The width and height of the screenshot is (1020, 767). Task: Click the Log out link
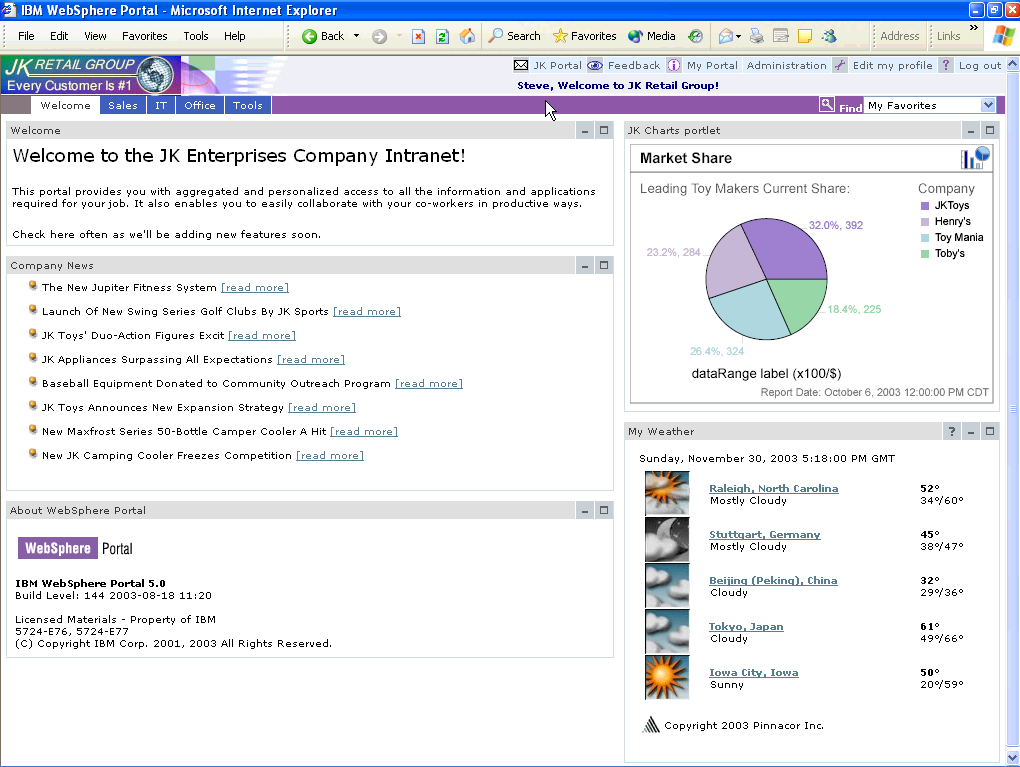[980, 65]
